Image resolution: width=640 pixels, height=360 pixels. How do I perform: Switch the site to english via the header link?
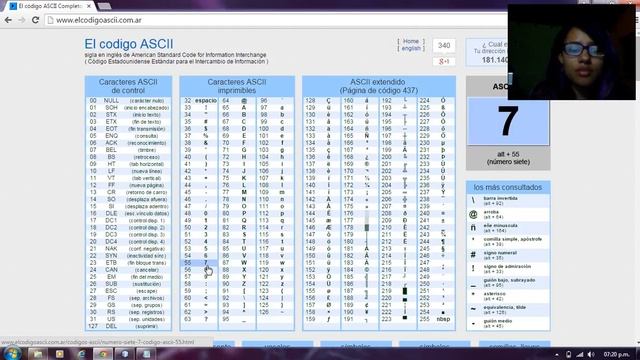411,48
